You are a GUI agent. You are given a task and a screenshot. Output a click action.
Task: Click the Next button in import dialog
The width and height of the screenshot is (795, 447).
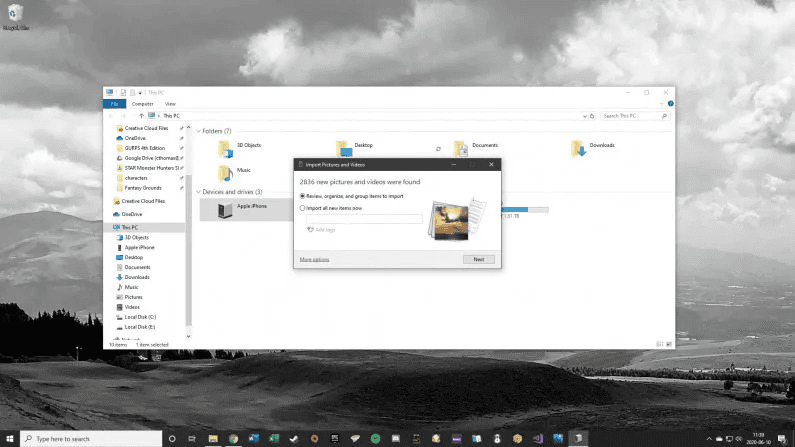point(478,259)
